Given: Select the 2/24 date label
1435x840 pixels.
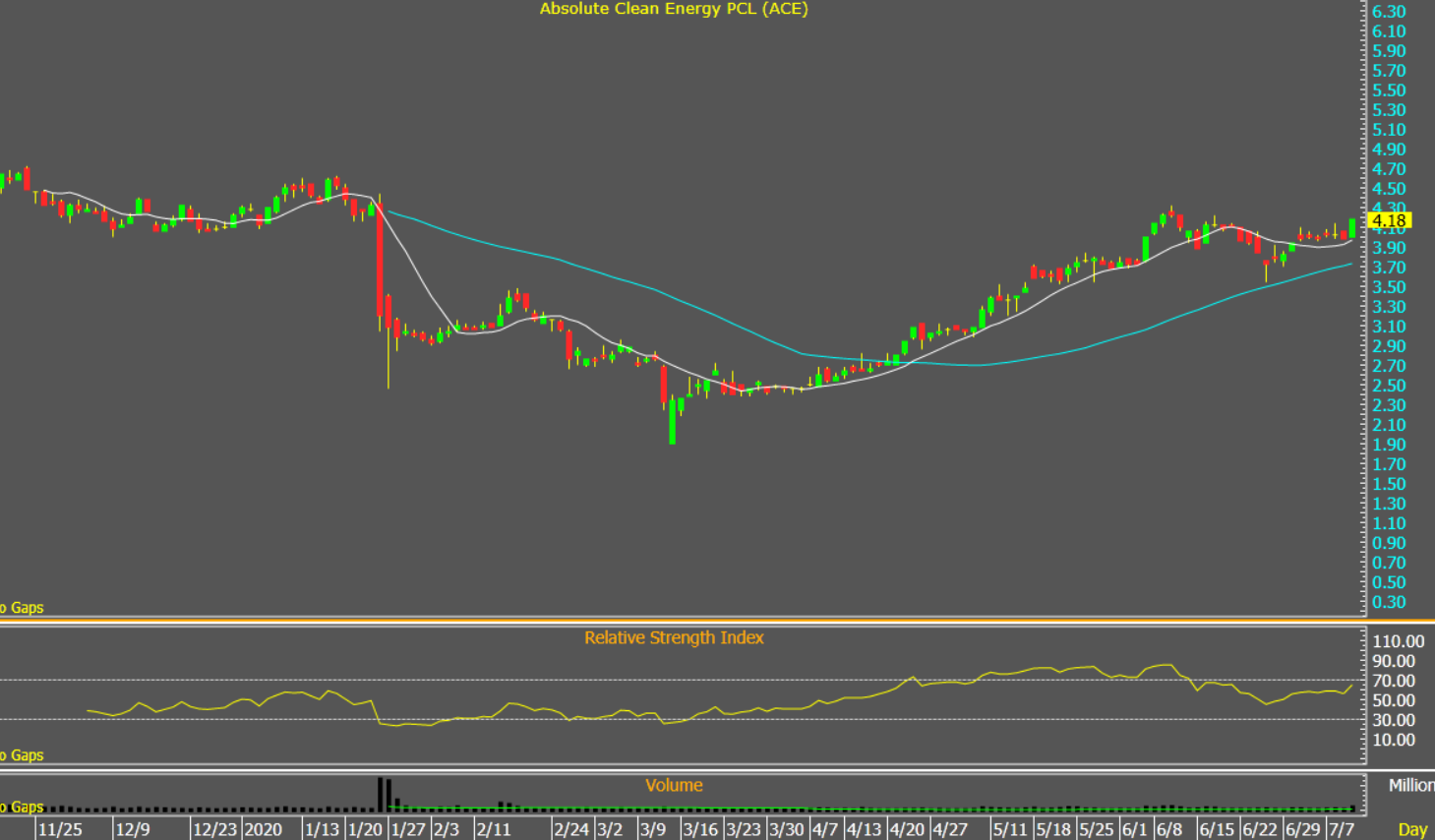Looking at the screenshot, I should [x=572, y=829].
